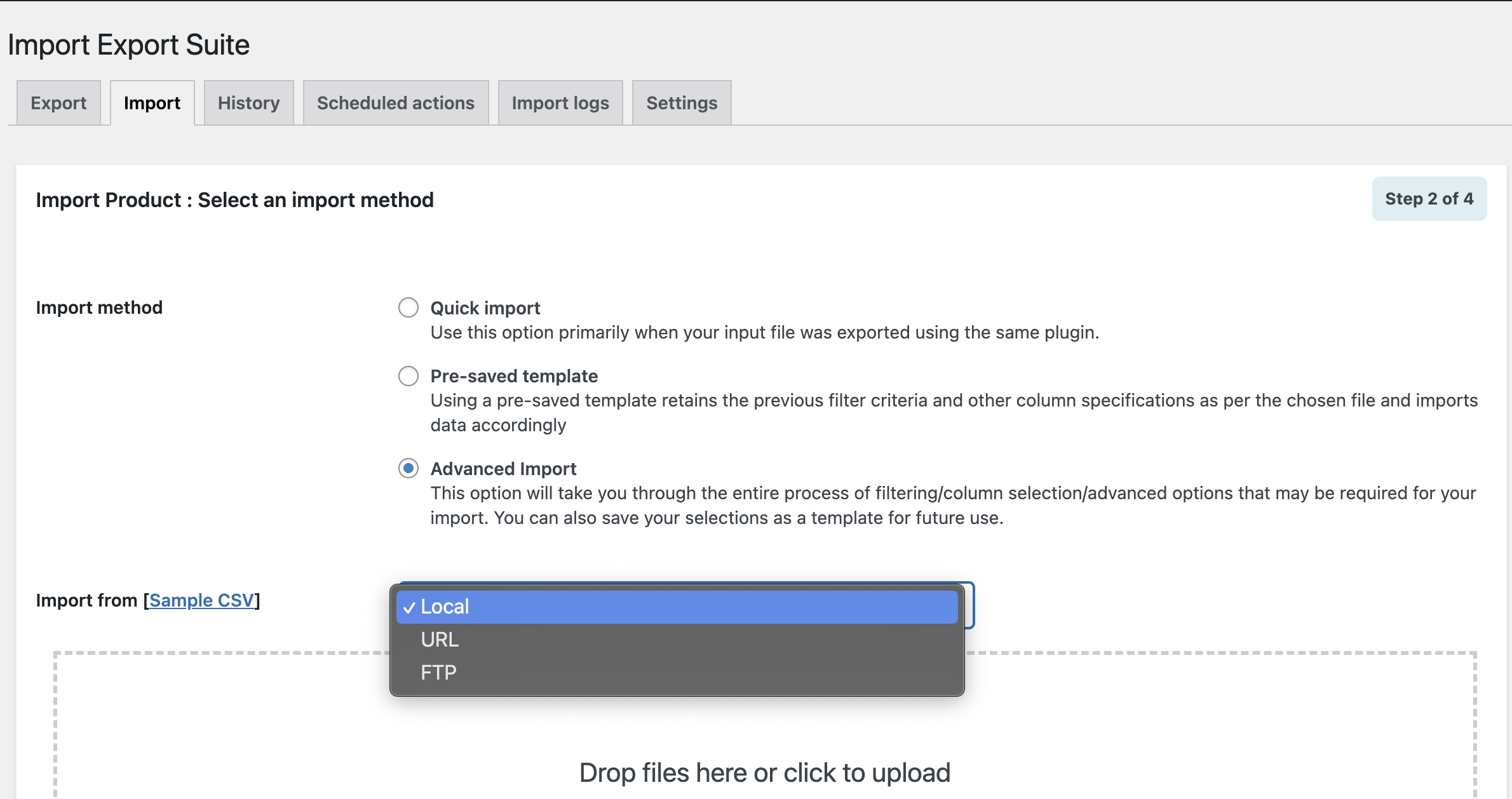Click the Step 2 of 4 badge
Screen dimensions: 1512x799
tap(1429, 199)
